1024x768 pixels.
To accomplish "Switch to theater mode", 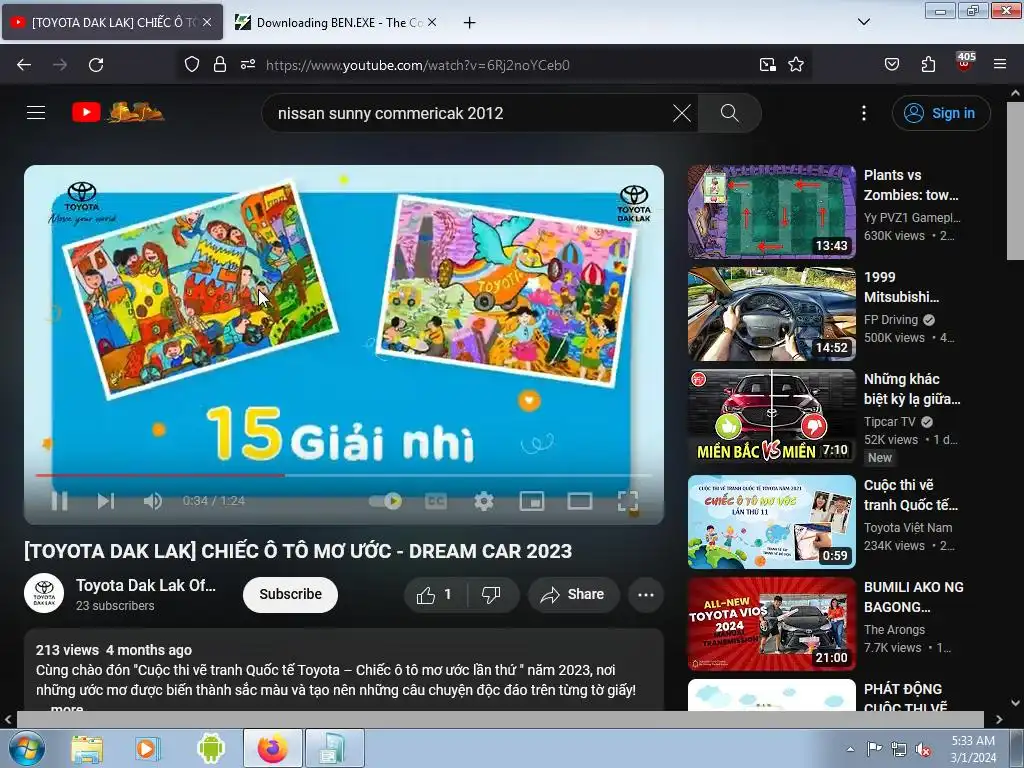I will [x=580, y=501].
